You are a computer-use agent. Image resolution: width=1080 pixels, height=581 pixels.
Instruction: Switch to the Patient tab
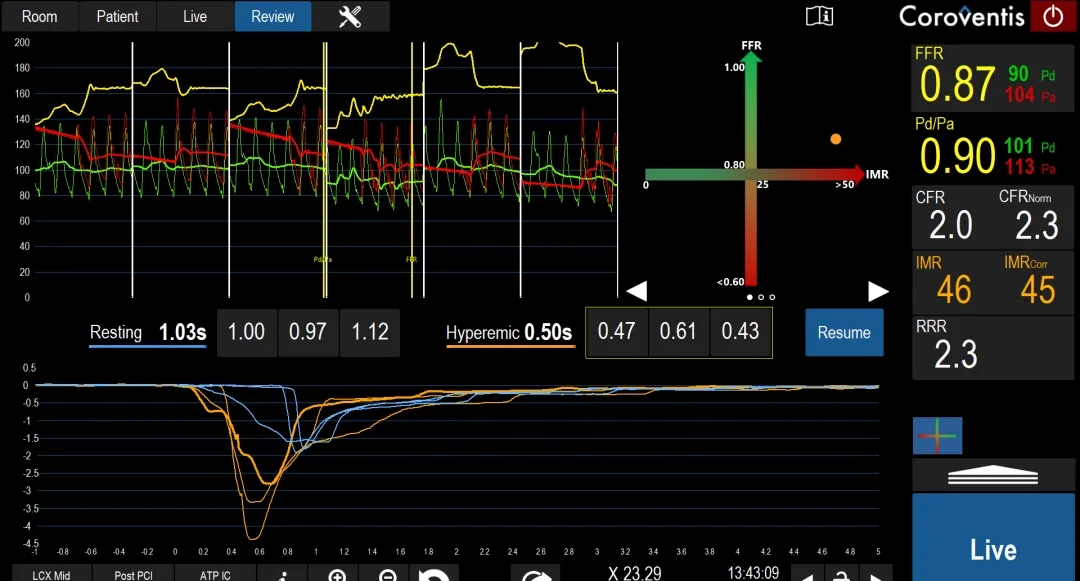(117, 16)
